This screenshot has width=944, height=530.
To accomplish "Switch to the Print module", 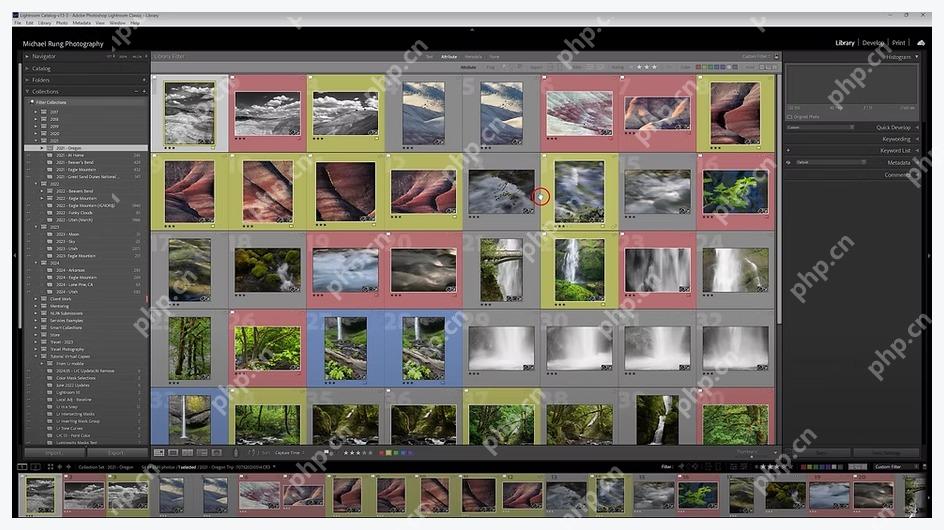I will 899,43.
